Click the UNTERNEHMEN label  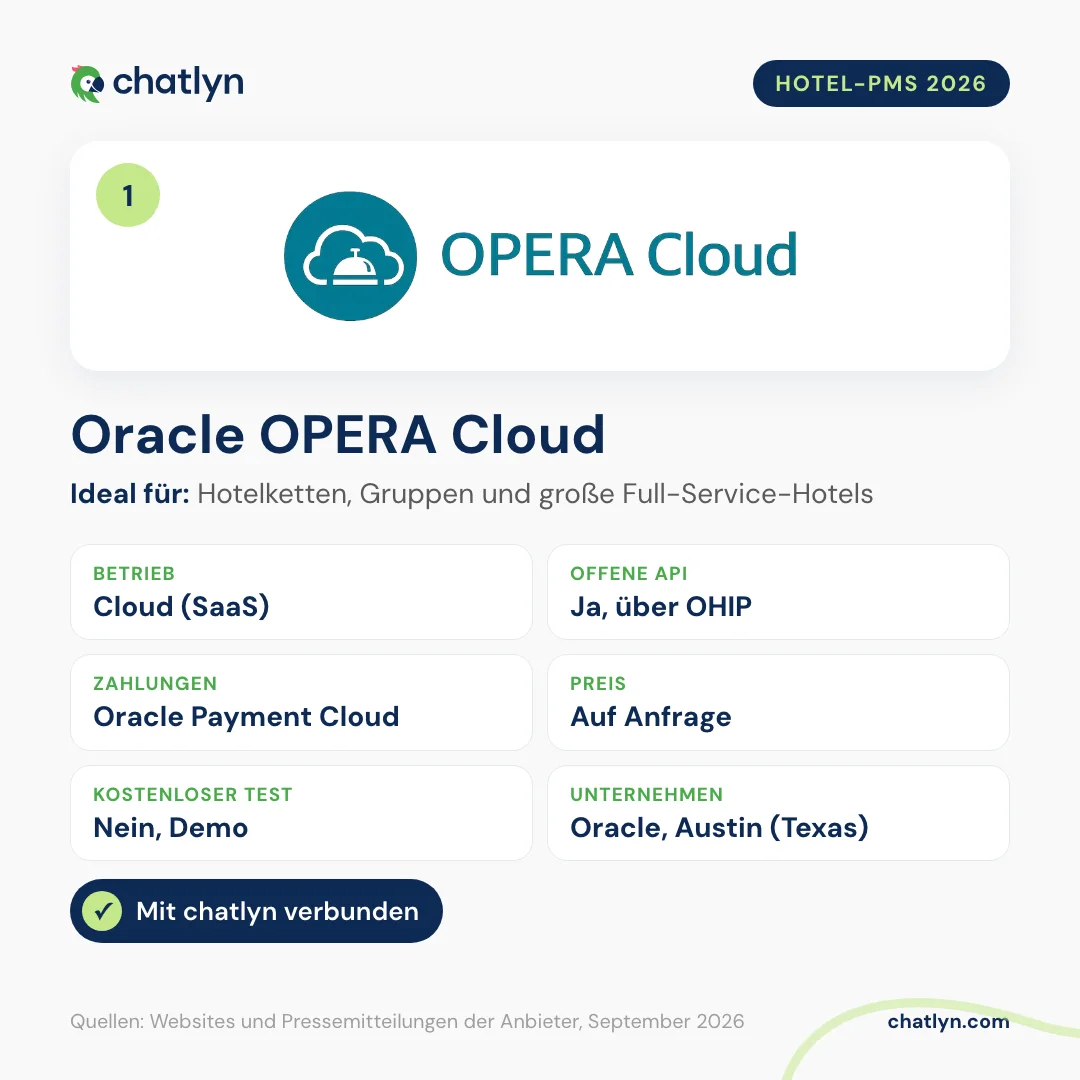[x=647, y=794]
